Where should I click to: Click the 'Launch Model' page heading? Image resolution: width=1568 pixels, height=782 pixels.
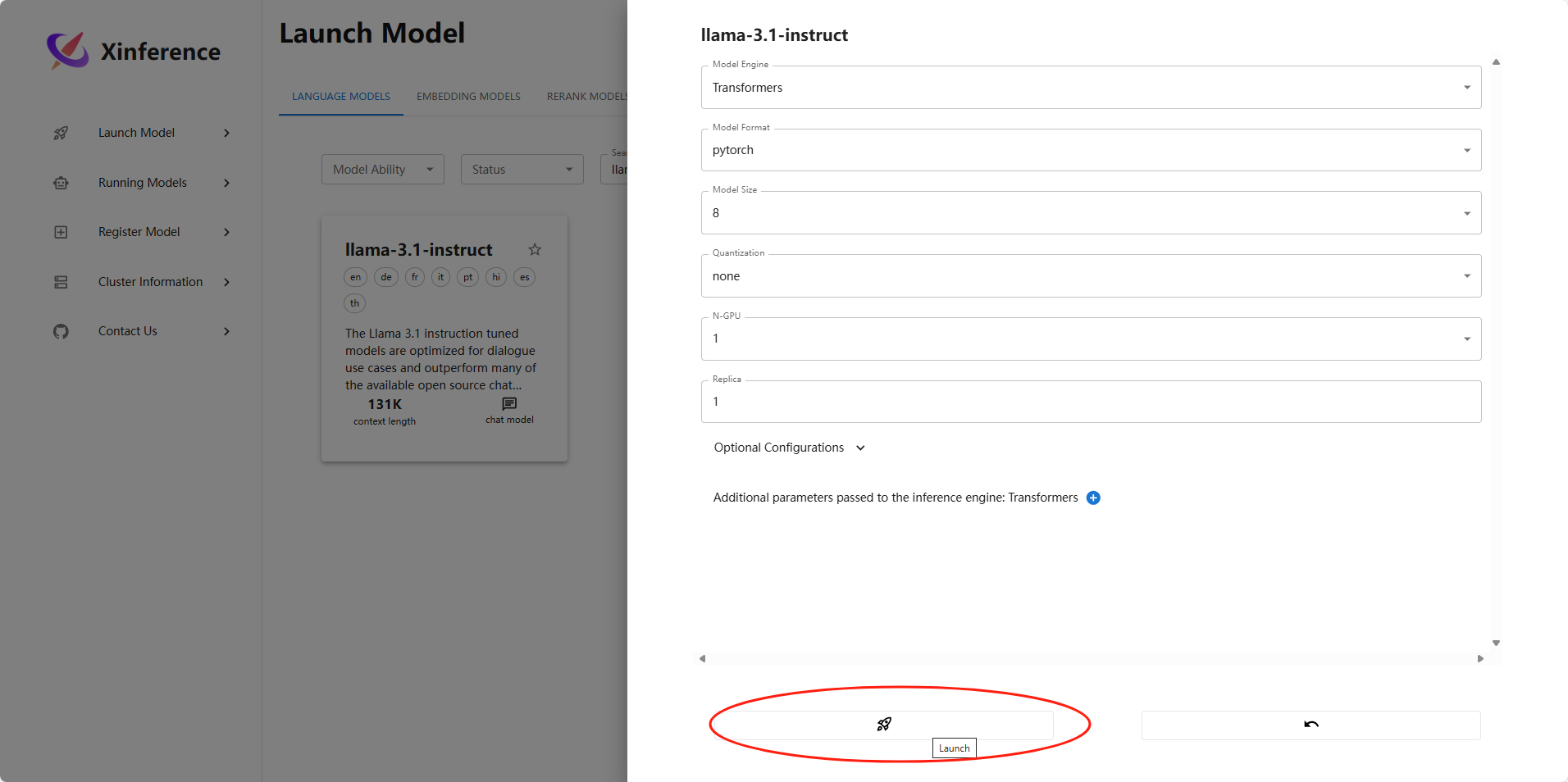[x=372, y=34]
